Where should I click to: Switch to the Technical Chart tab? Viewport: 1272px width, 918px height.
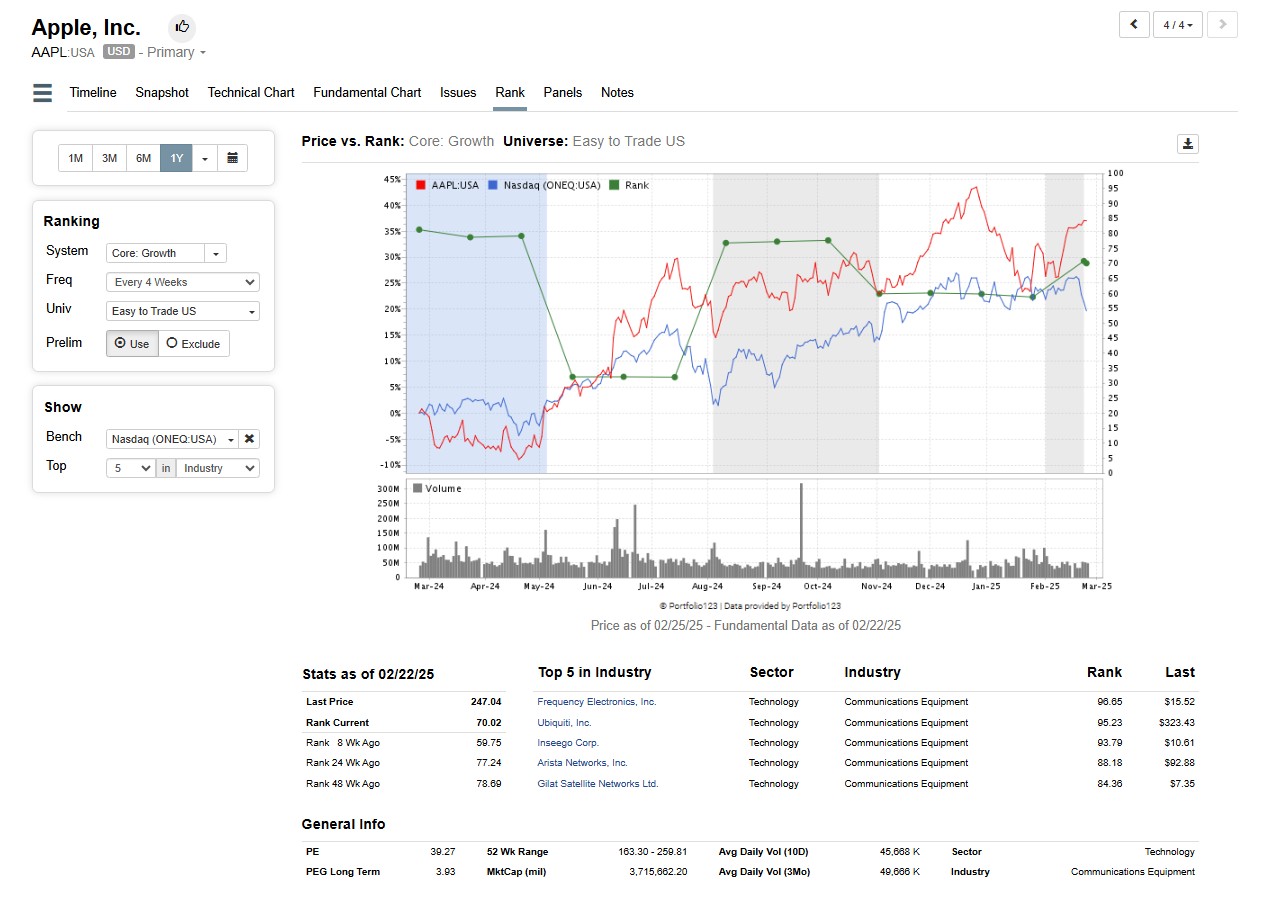[251, 92]
